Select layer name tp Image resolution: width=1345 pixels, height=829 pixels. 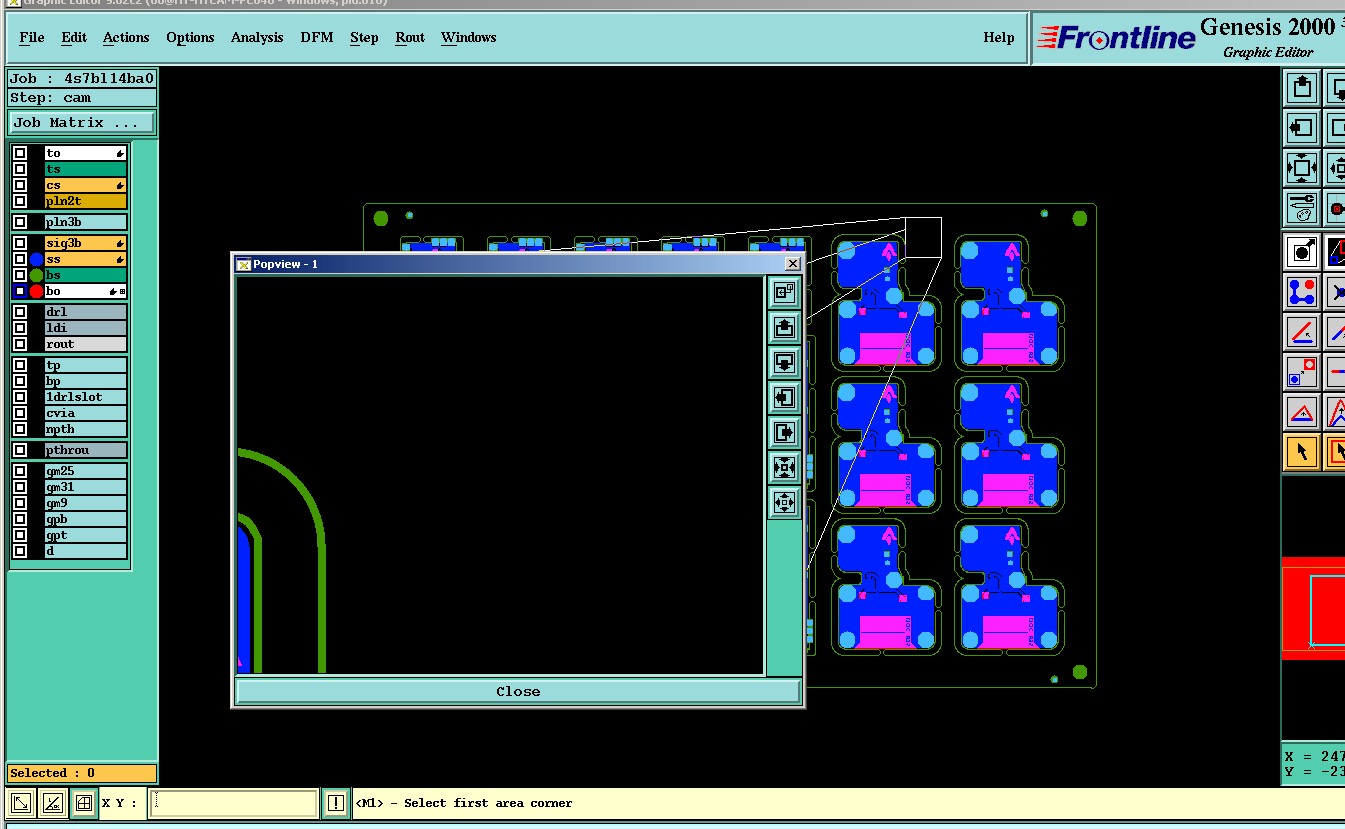coord(85,365)
